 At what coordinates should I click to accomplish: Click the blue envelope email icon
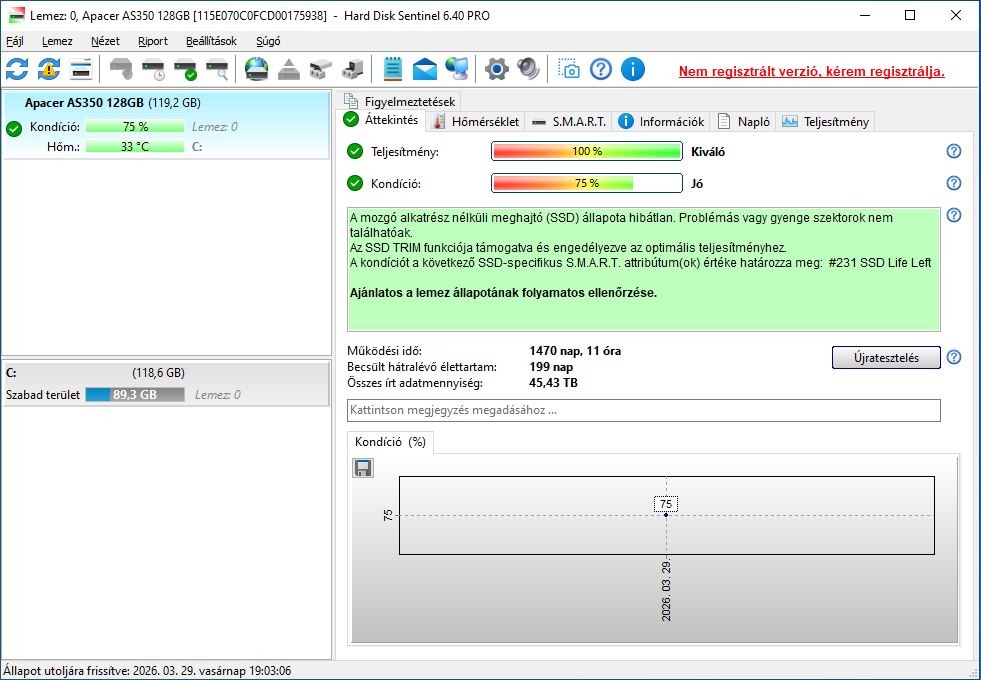pos(425,69)
